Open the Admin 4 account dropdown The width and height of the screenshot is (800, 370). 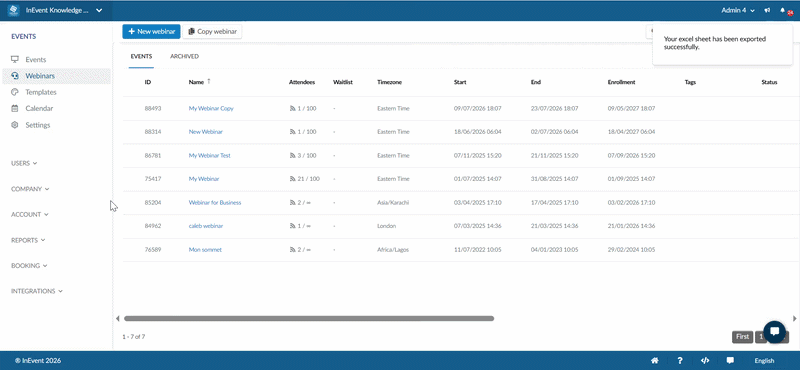(738, 10)
